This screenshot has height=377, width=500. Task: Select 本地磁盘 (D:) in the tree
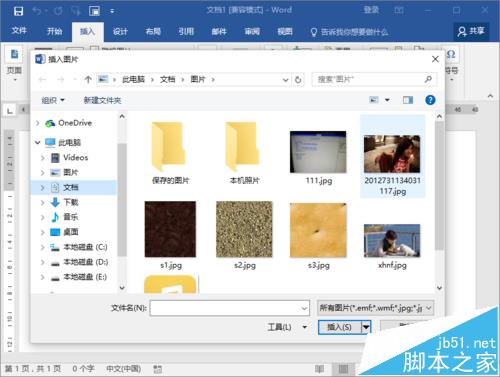(85, 262)
